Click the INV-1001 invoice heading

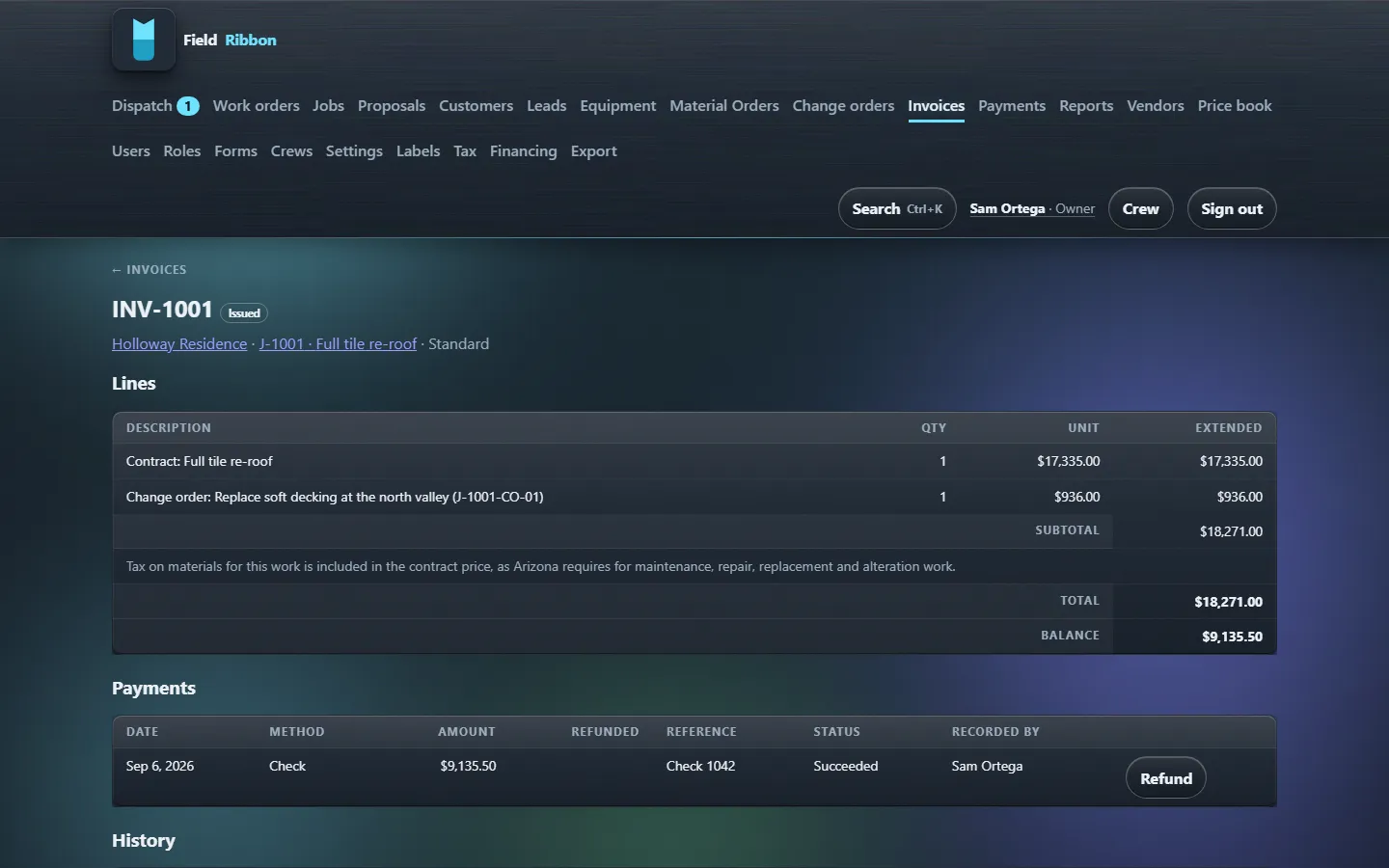[x=162, y=310]
